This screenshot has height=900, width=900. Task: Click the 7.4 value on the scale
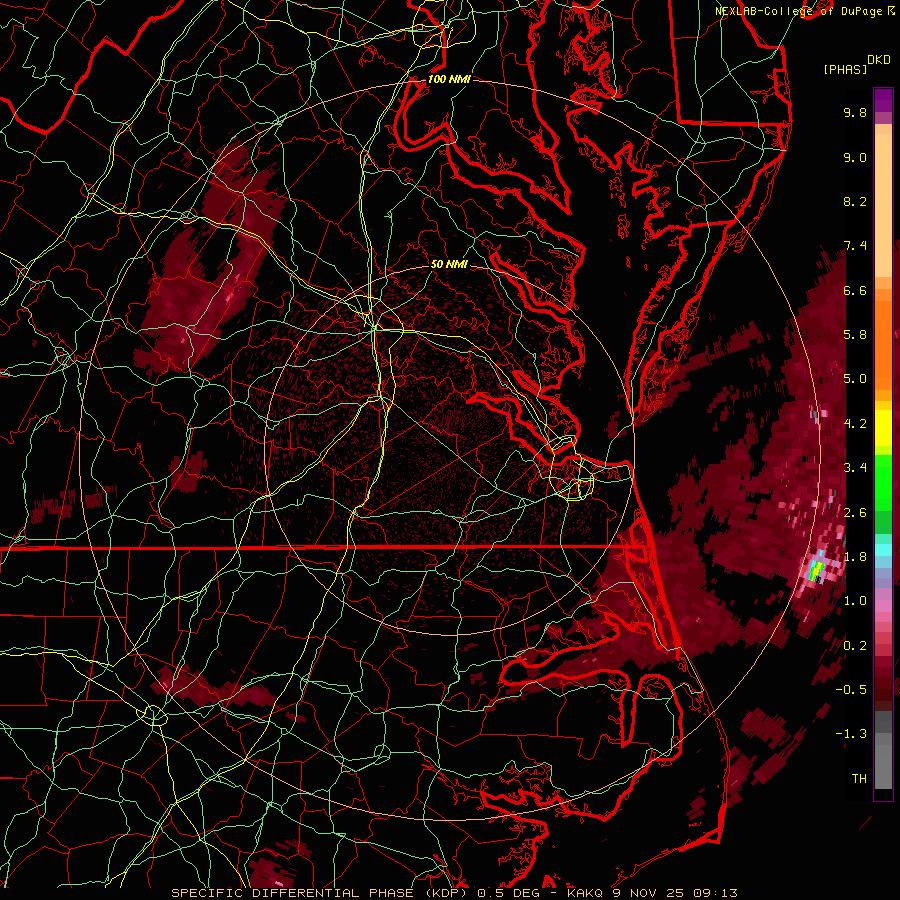point(855,246)
